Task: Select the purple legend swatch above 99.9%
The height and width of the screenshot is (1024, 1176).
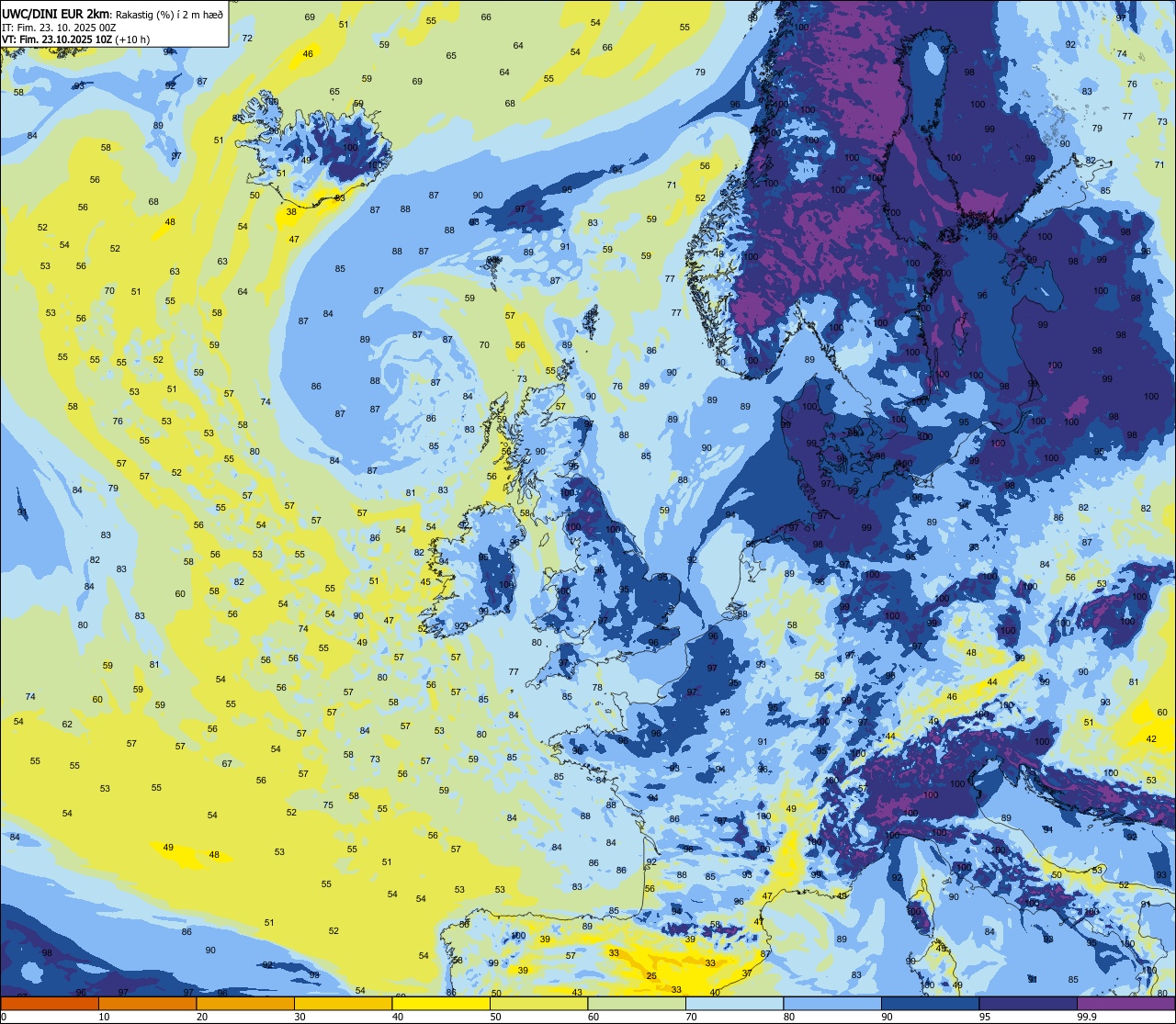Action: pyautogui.click(x=1126, y=1004)
